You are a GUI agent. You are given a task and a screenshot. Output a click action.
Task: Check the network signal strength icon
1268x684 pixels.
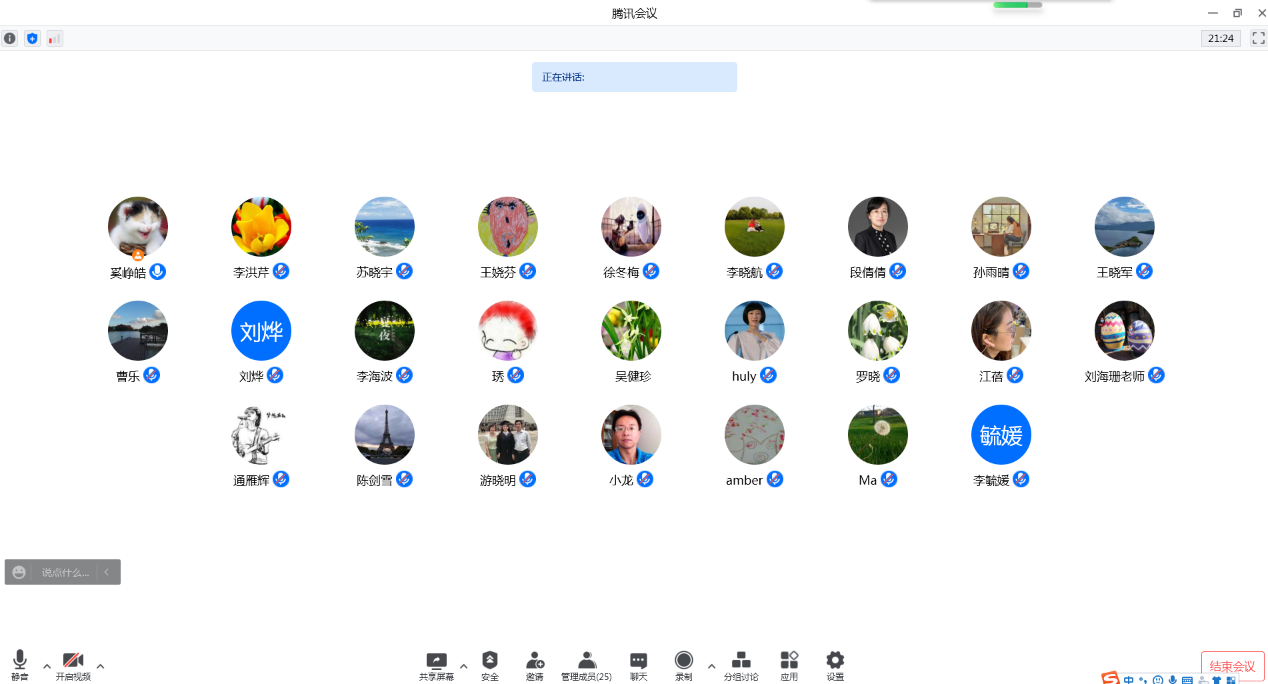(54, 38)
